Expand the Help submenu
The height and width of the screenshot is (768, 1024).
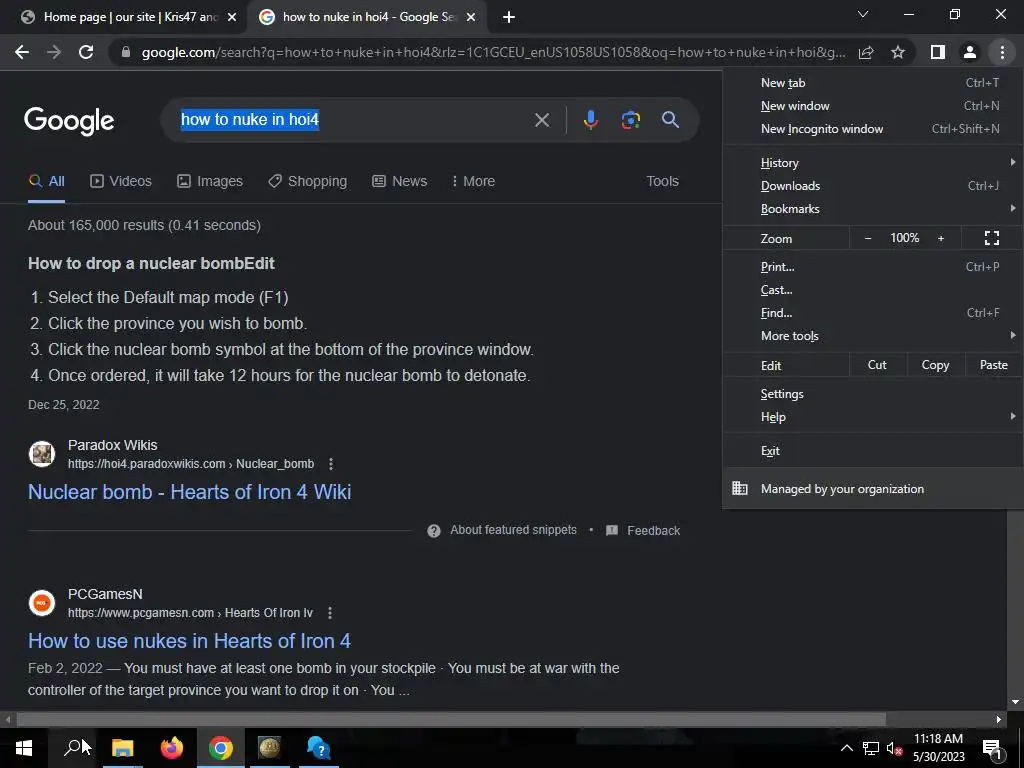872,417
